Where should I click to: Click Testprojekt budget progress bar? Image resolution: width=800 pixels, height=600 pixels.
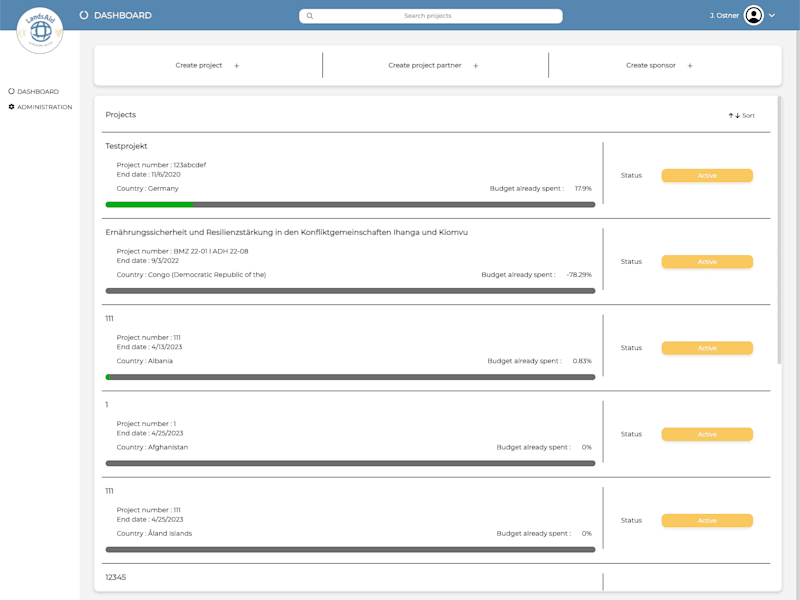351,205
